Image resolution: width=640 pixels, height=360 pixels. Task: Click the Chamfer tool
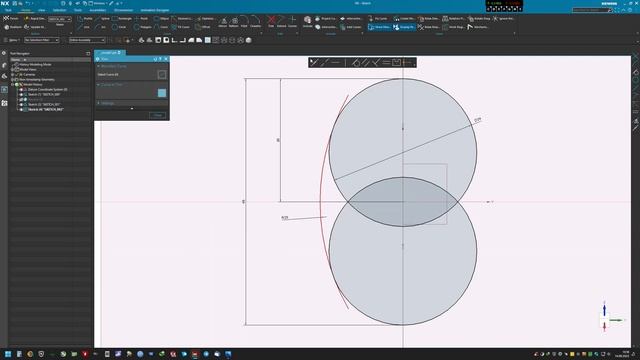click(x=256, y=22)
